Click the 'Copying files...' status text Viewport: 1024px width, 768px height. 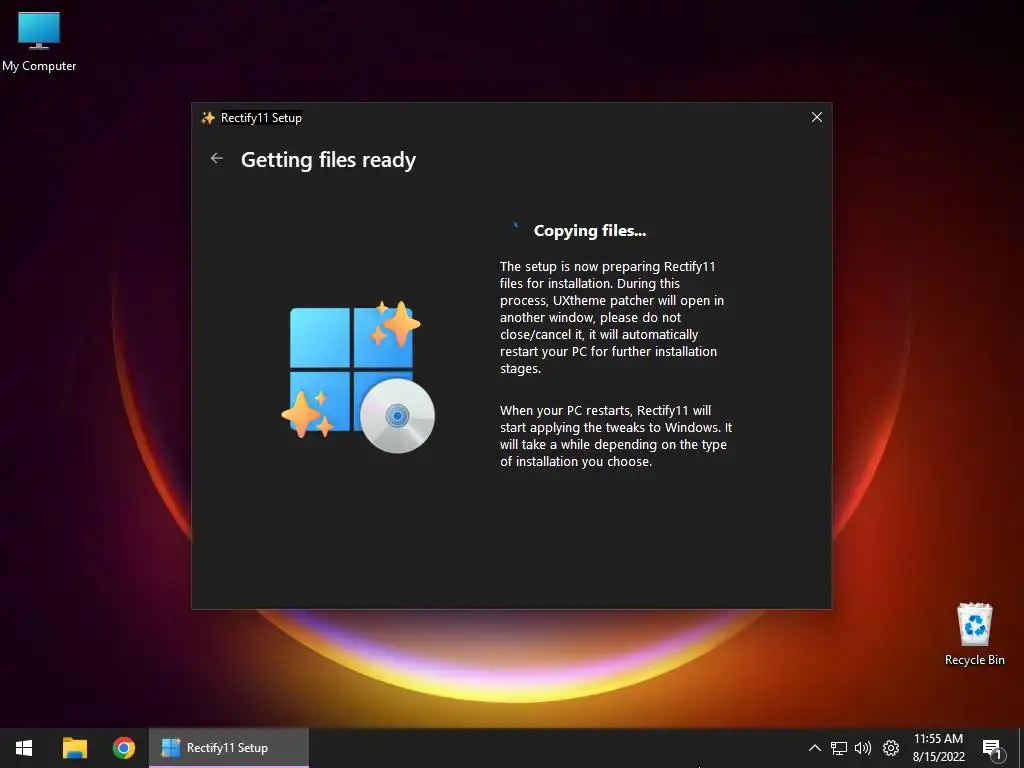(590, 231)
